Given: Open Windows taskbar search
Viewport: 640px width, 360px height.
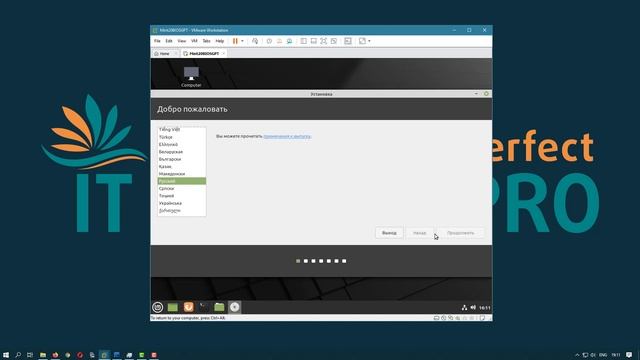Looking at the screenshot, I should [18, 355].
